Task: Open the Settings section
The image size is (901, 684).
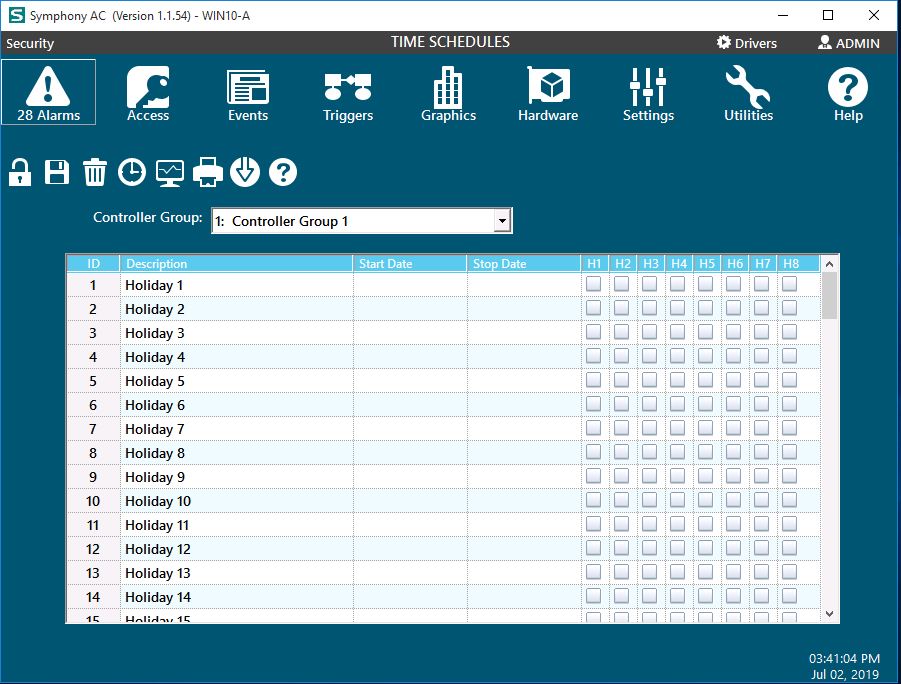Action: coord(648,94)
